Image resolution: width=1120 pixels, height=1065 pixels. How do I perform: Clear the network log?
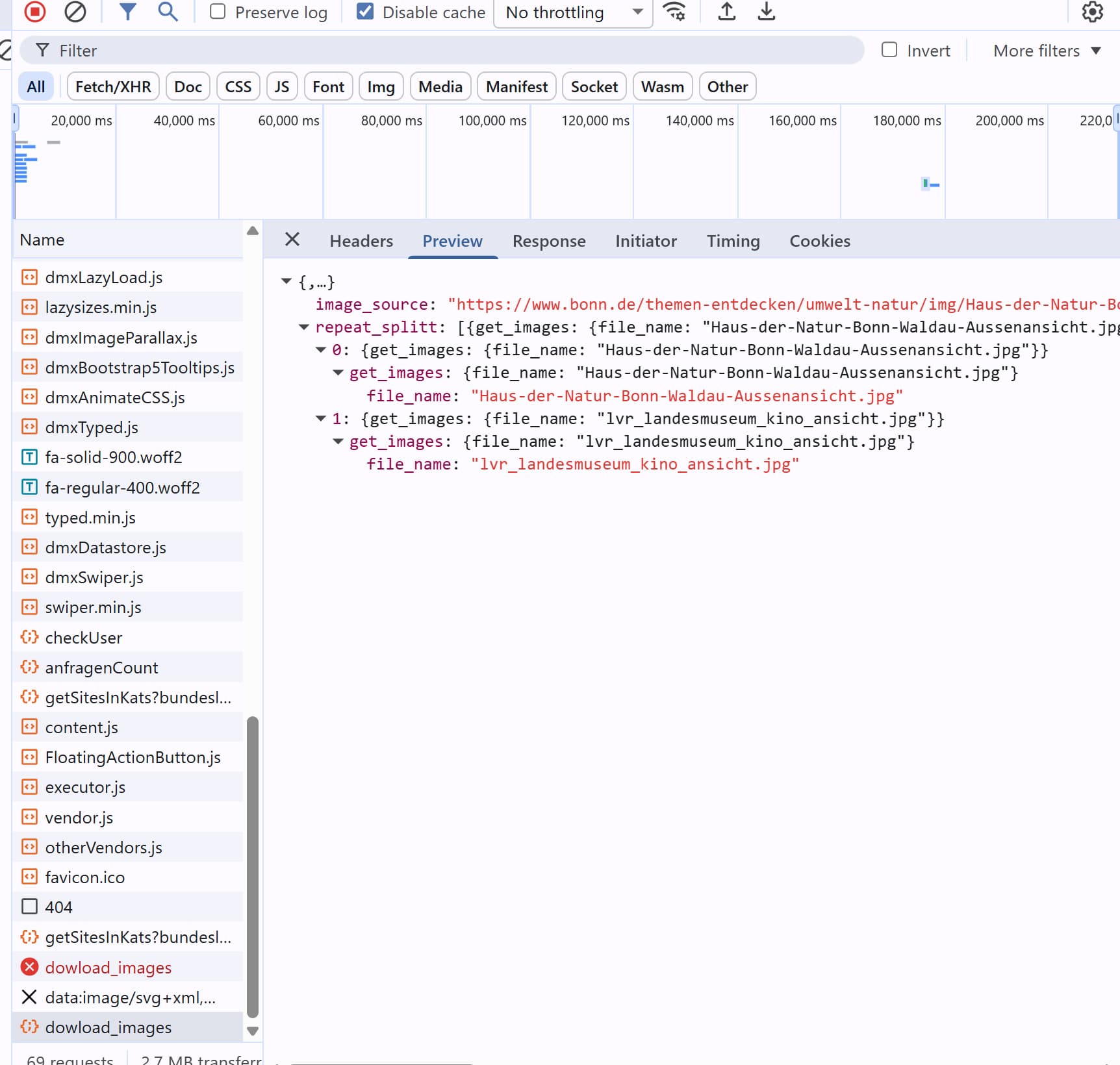click(75, 12)
